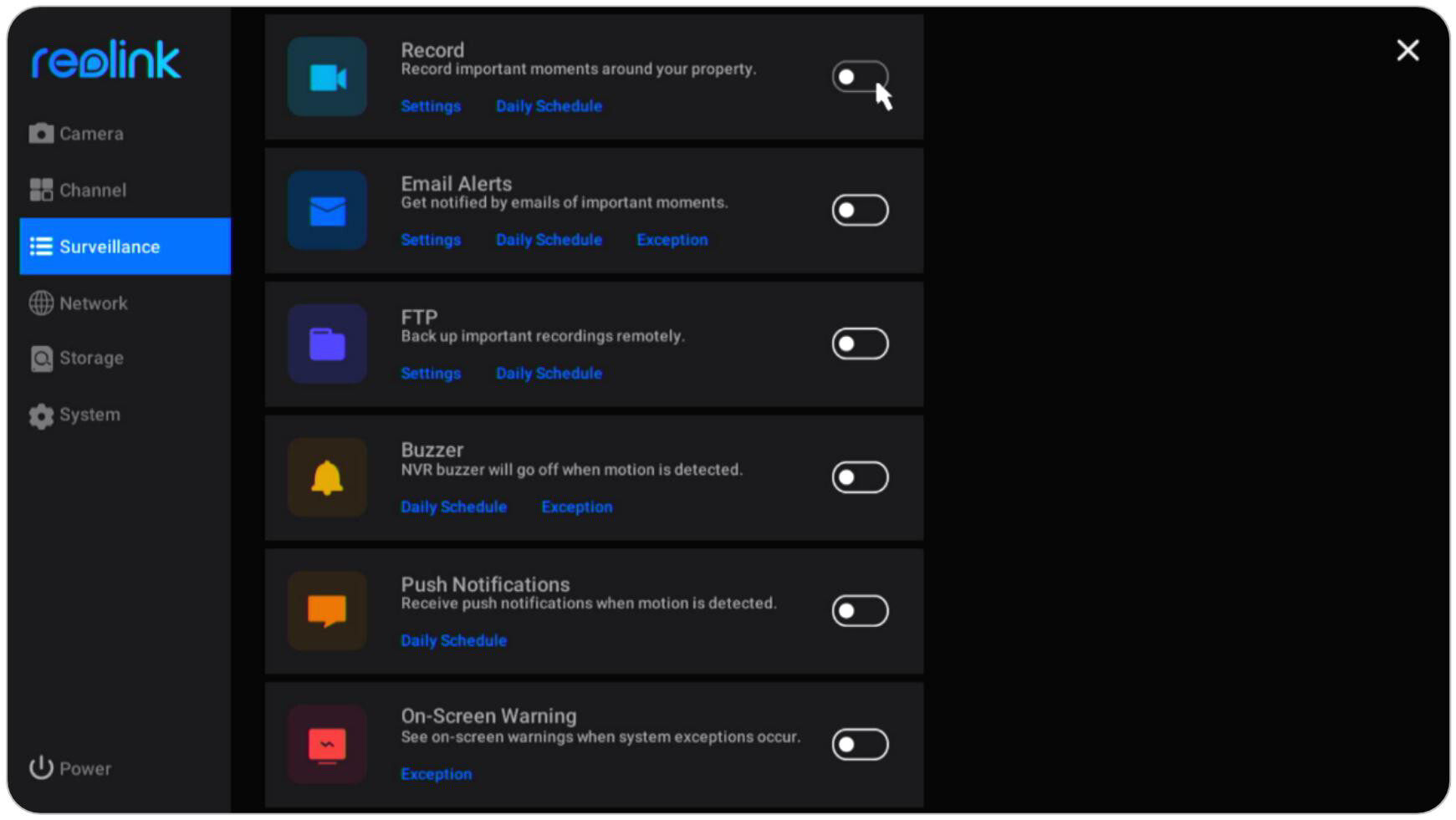Open Settings link under Record

(x=431, y=106)
